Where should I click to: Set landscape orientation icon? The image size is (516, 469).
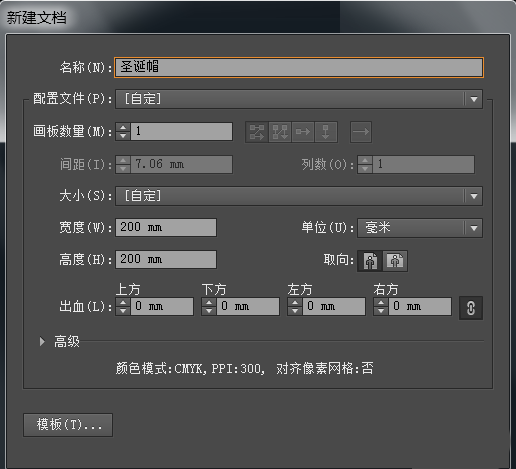coord(395,261)
